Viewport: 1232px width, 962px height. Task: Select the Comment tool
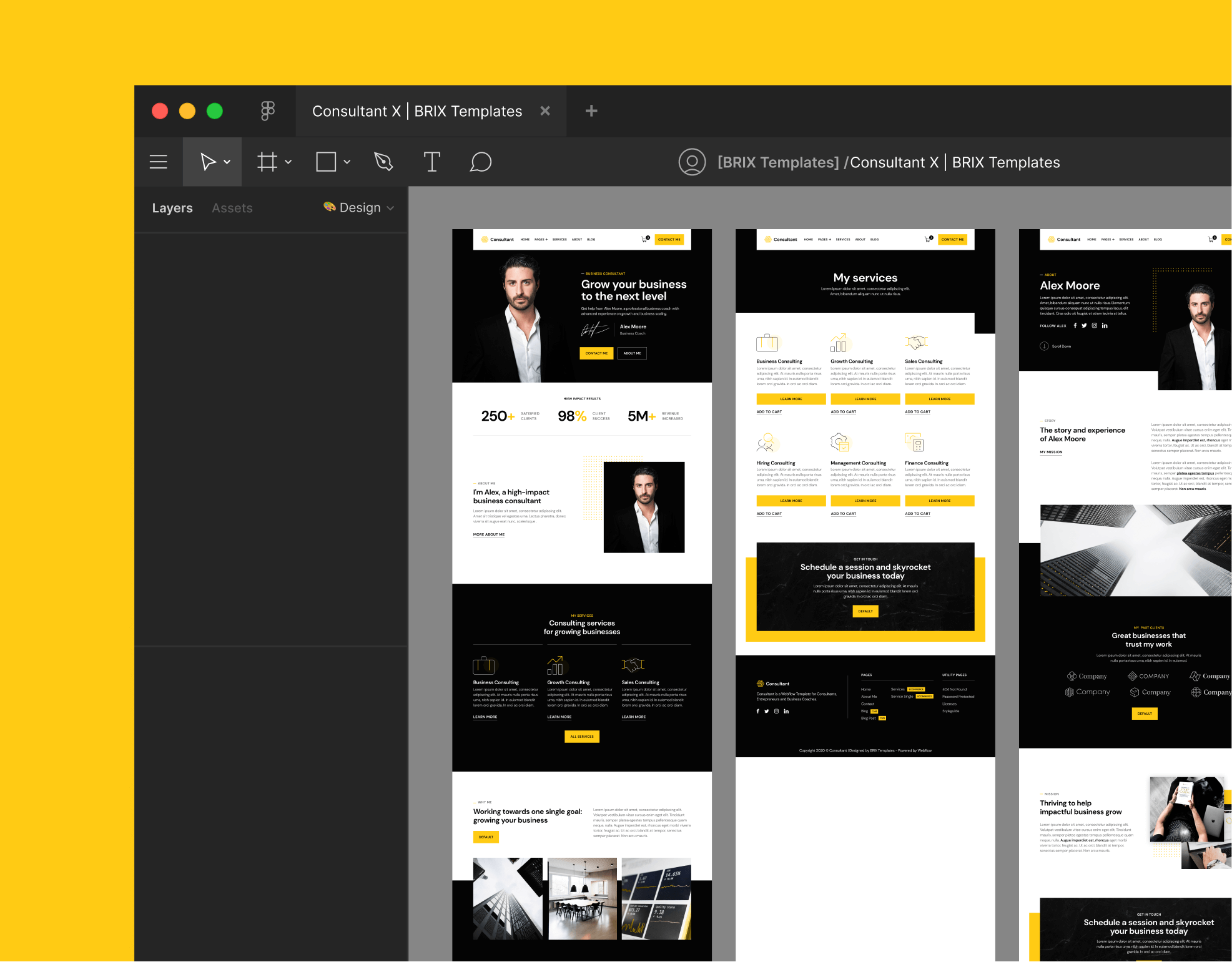(481, 162)
